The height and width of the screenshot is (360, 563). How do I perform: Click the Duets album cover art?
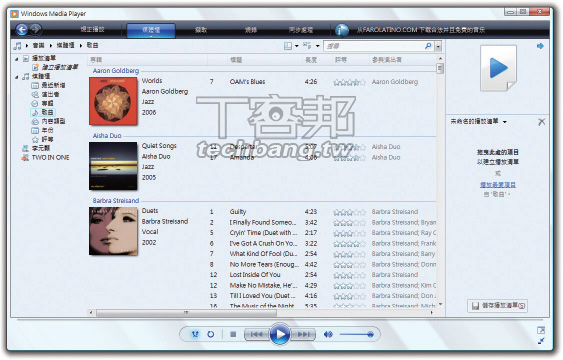[113, 231]
